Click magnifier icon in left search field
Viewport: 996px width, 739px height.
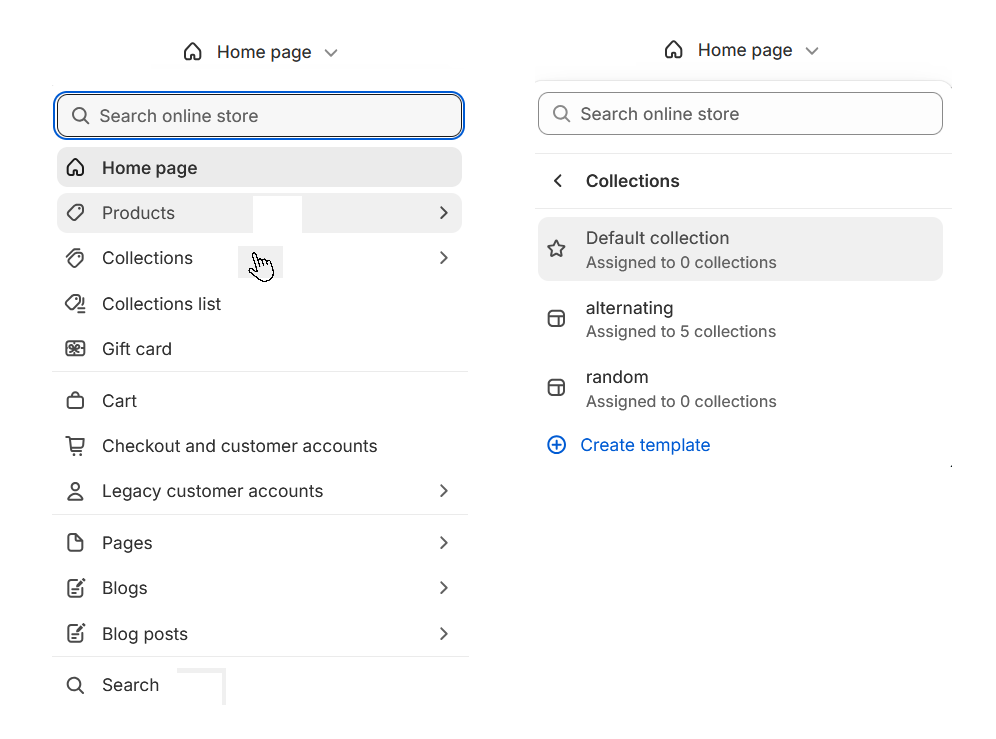click(80, 116)
